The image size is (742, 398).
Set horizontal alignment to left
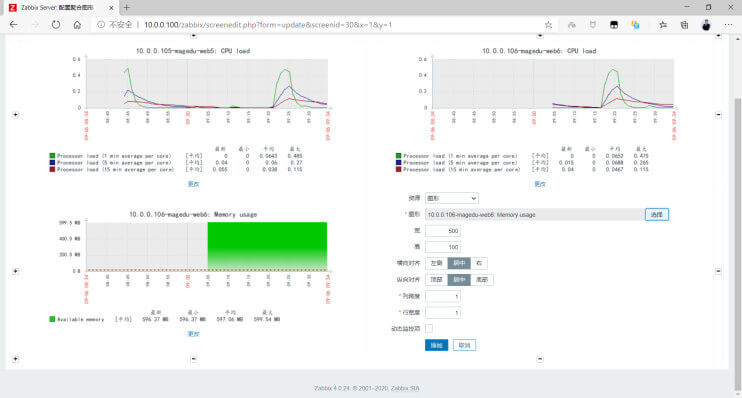click(436, 263)
